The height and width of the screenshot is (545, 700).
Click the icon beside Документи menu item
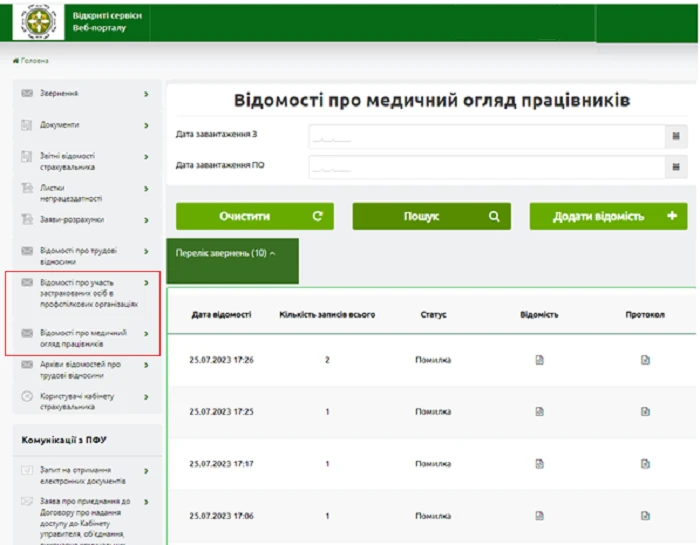click(27, 125)
